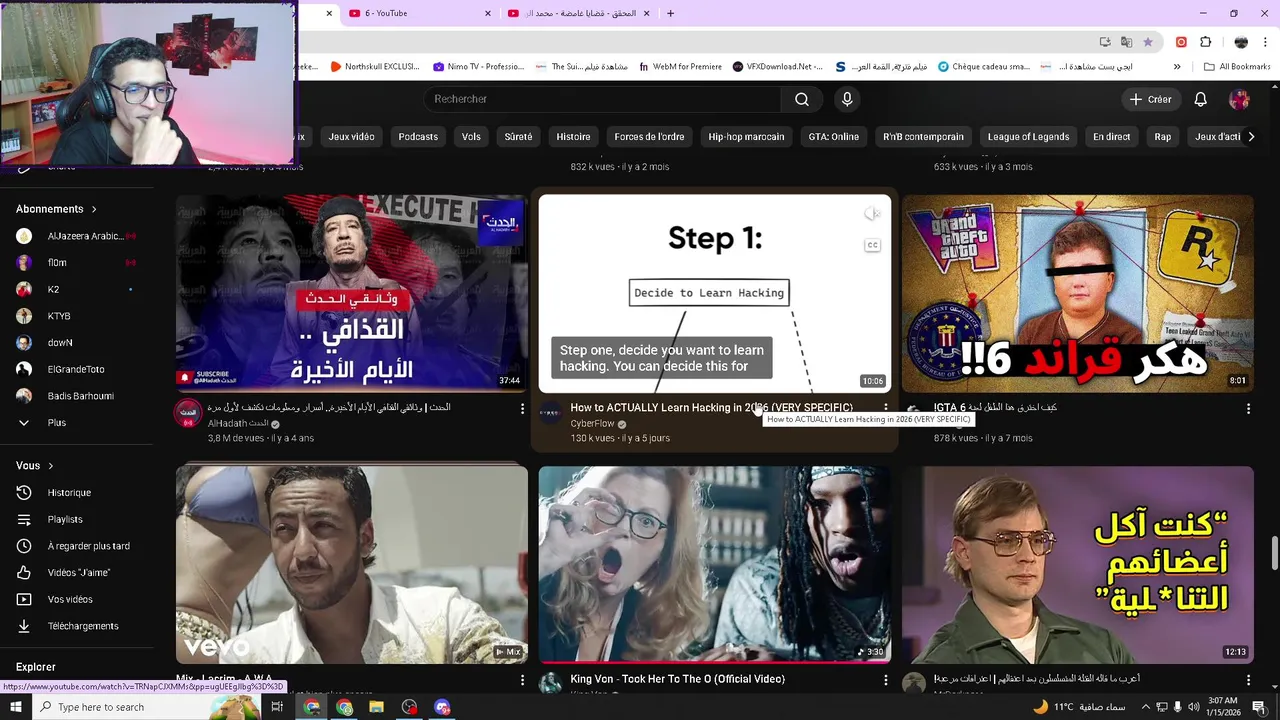Expand more subscriptions with Plus

click(57, 423)
